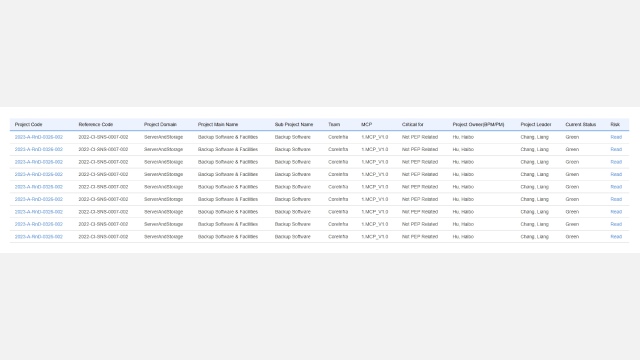The height and width of the screenshot is (360, 640).
Task: Click Read link in the last row
Action: [616, 237]
